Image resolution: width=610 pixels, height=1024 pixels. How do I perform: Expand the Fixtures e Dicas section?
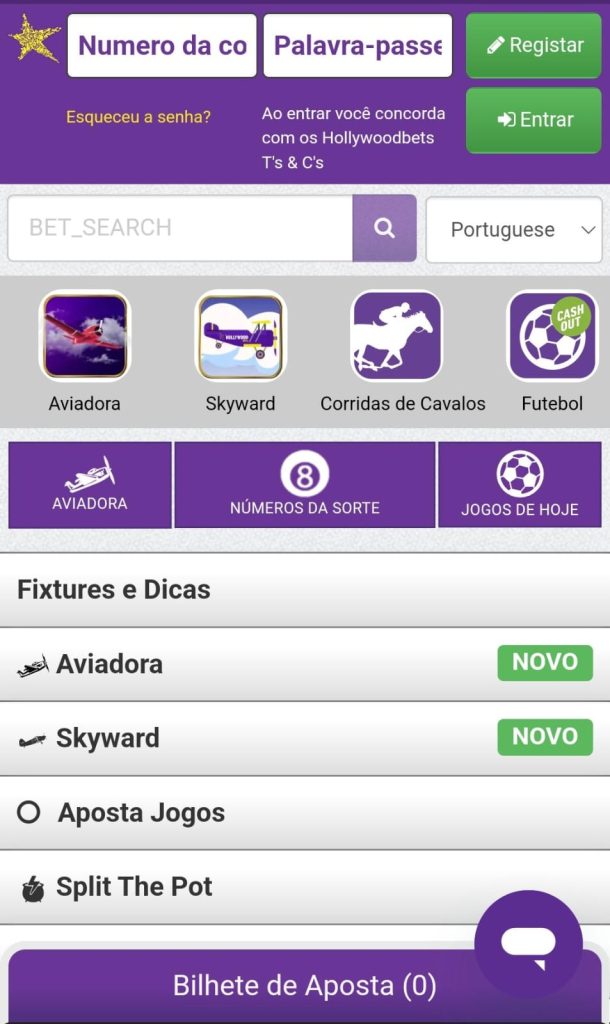pyautogui.click(x=304, y=590)
